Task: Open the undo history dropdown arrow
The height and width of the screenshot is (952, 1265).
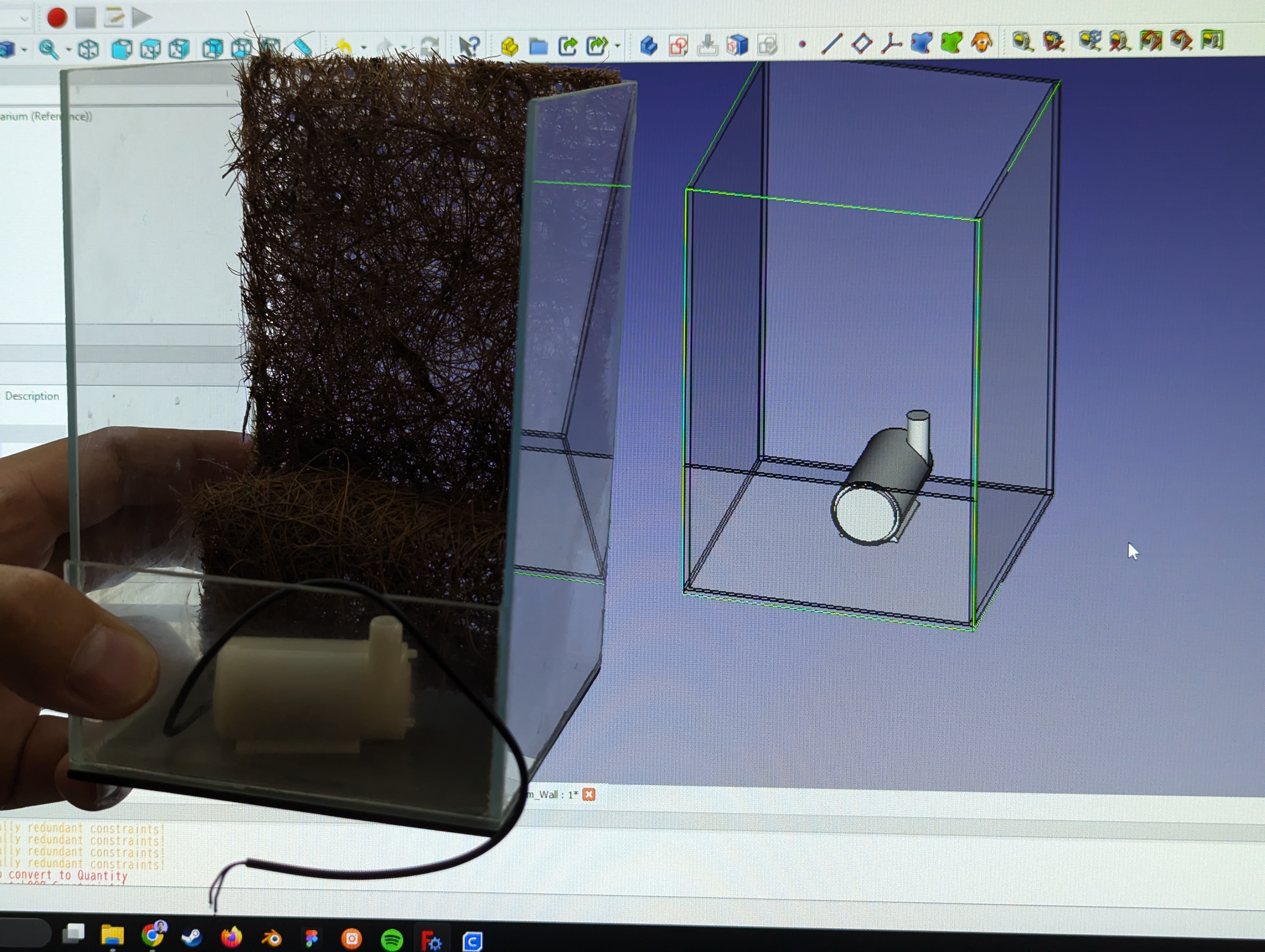Action: [x=364, y=48]
